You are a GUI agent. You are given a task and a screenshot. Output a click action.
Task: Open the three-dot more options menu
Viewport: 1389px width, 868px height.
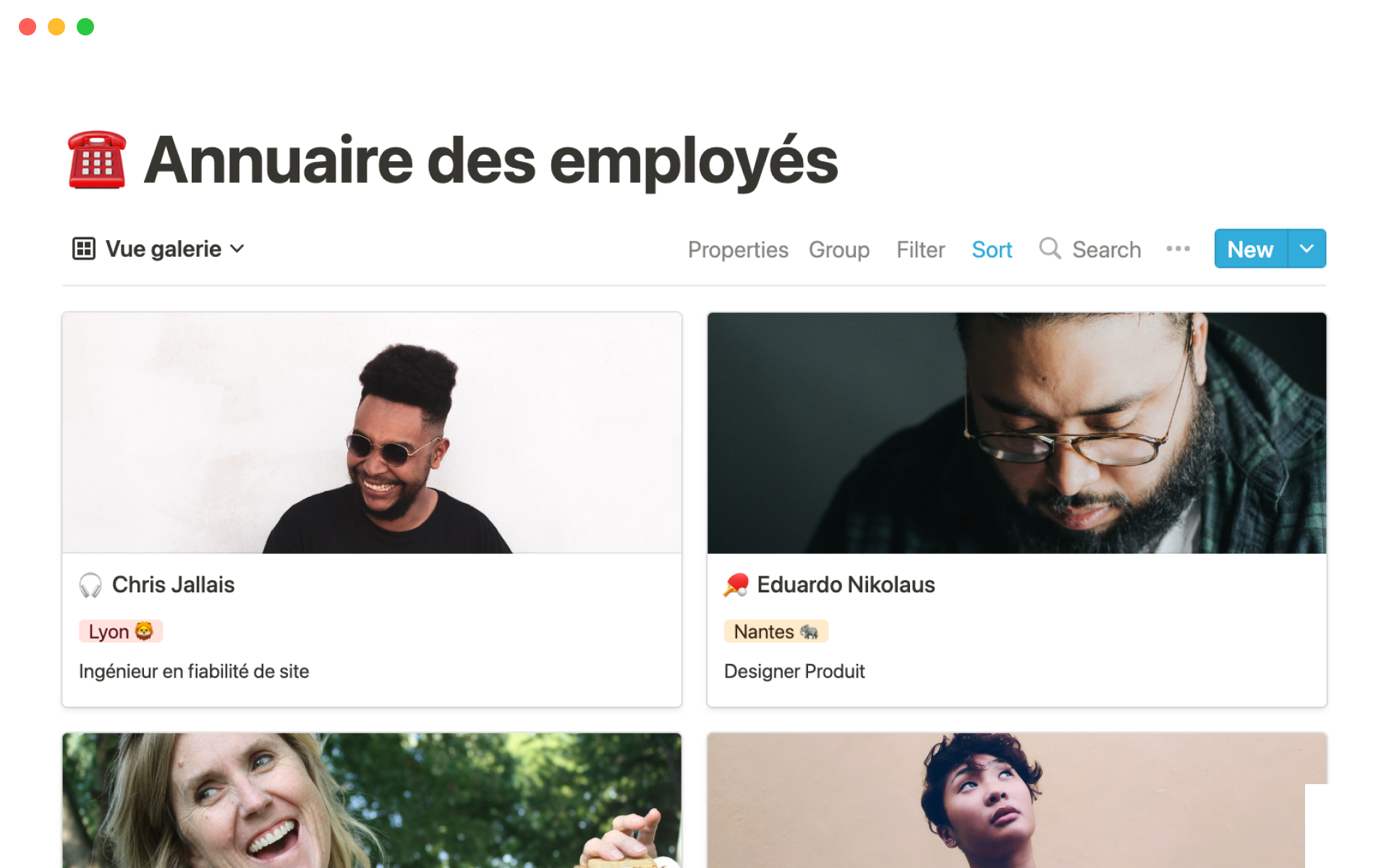click(x=1178, y=249)
